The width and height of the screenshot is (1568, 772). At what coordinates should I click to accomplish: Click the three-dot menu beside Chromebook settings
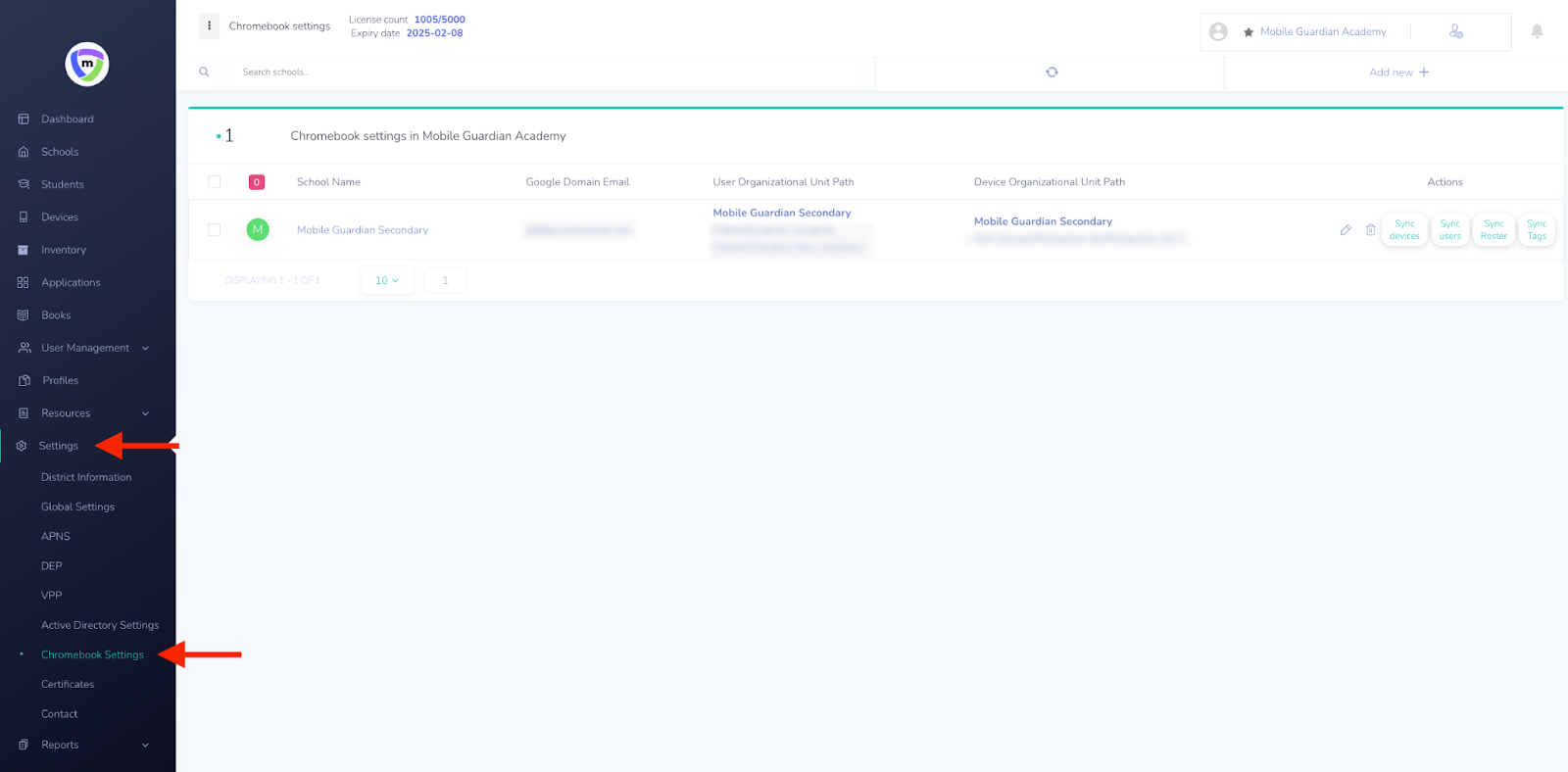pyautogui.click(x=209, y=26)
